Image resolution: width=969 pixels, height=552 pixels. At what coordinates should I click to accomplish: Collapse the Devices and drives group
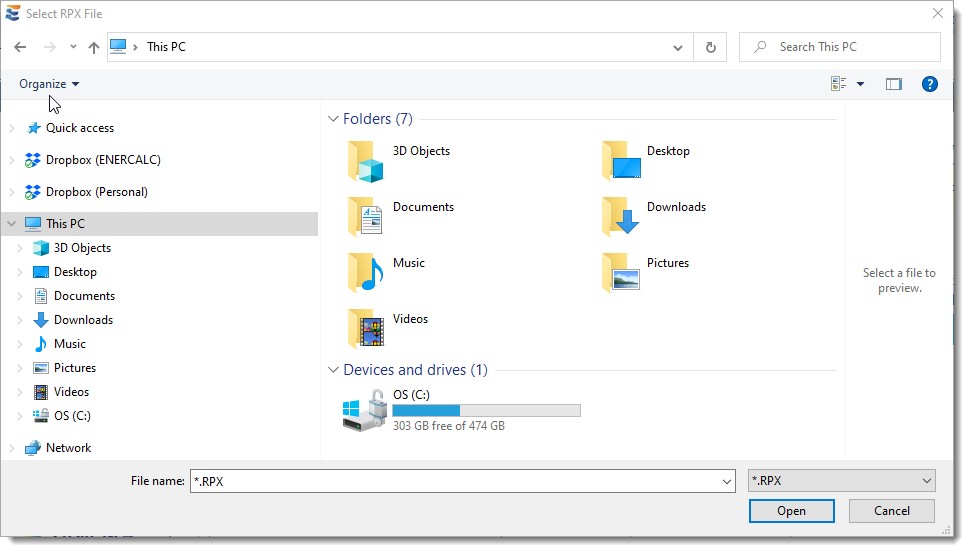click(333, 370)
